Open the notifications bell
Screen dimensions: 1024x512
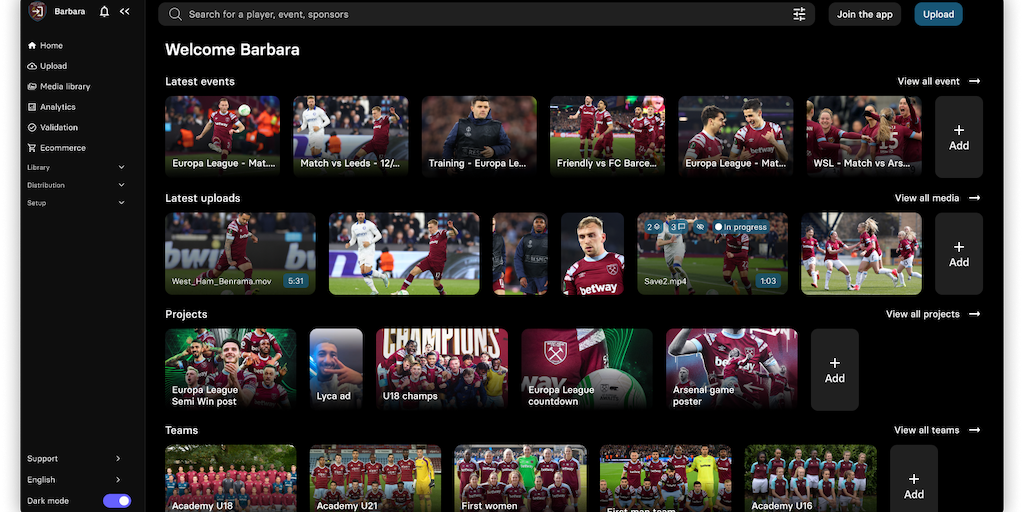pos(104,12)
